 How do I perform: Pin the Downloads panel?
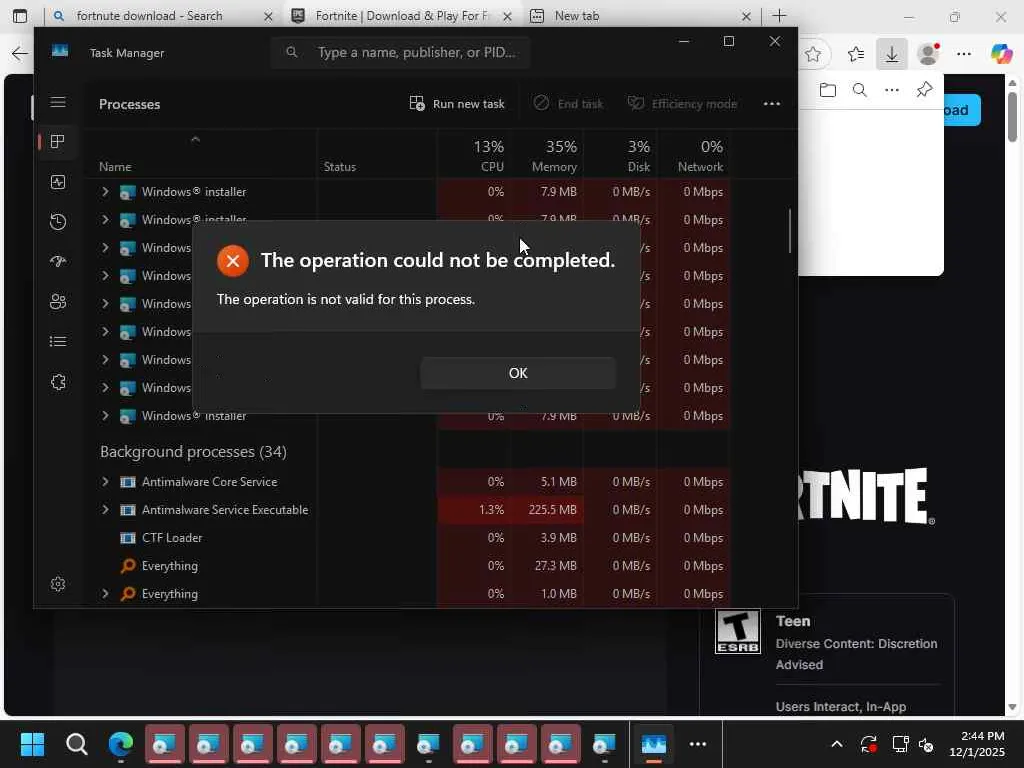pyautogui.click(x=924, y=89)
